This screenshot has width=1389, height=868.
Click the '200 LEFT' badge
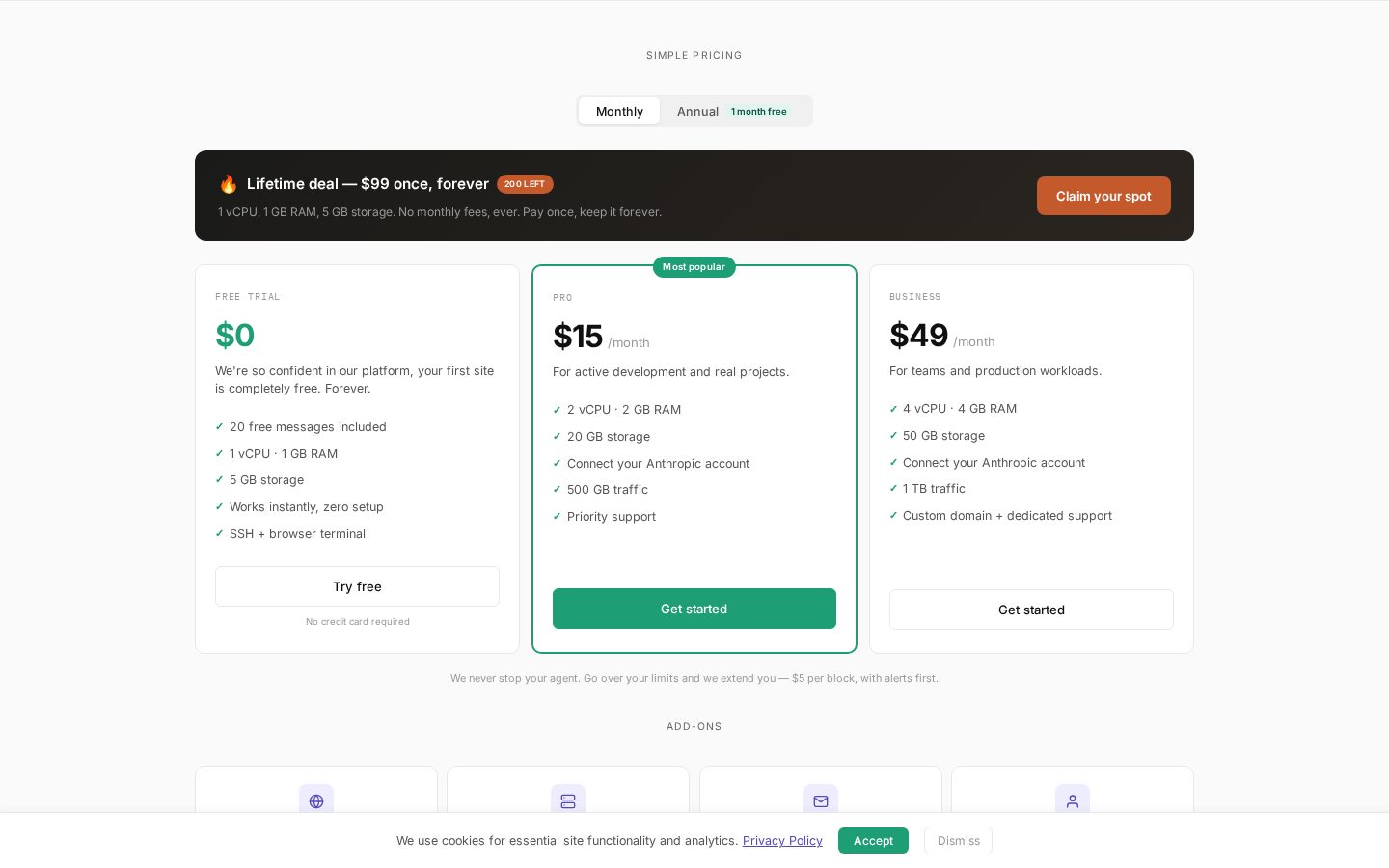click(525, 183)
